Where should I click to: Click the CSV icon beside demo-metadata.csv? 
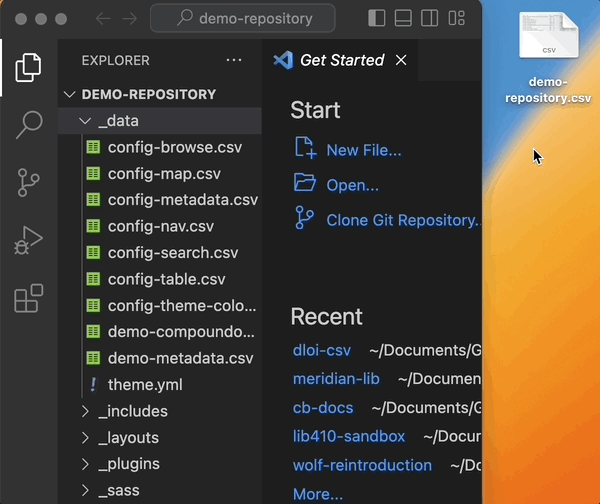tap(93, 358)
